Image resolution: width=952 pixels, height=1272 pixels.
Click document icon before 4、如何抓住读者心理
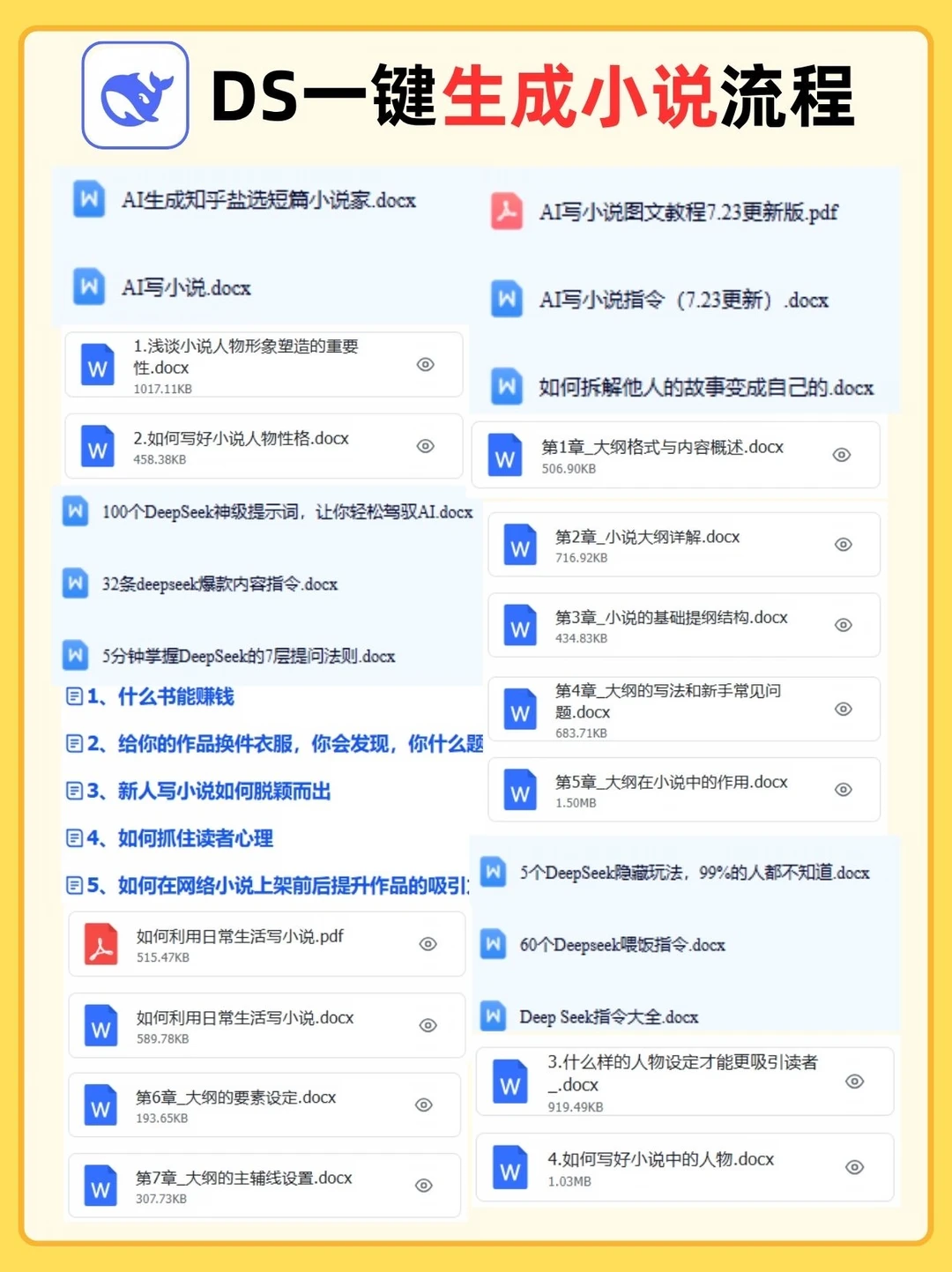(75, 837)
